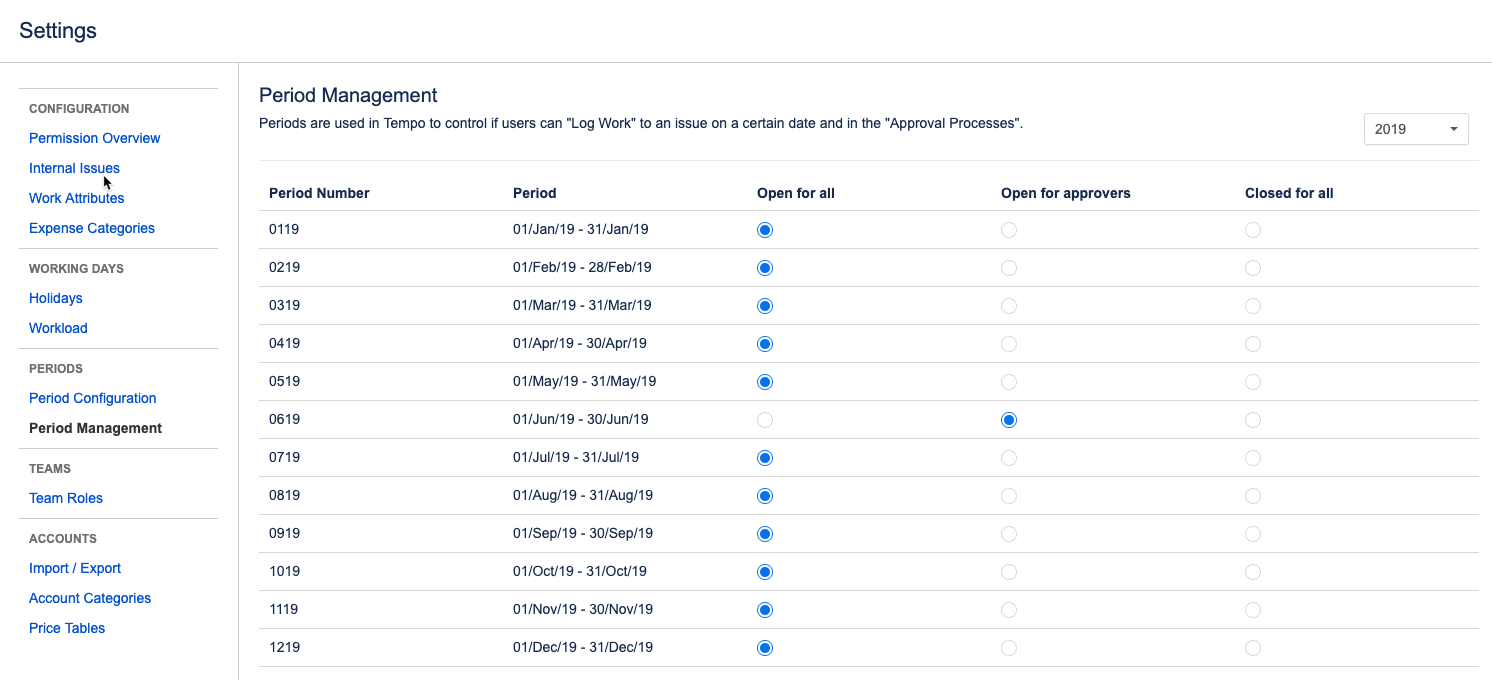Open the Permission Overview settings
Screen dimensions: 1492x680
point(94,138)
